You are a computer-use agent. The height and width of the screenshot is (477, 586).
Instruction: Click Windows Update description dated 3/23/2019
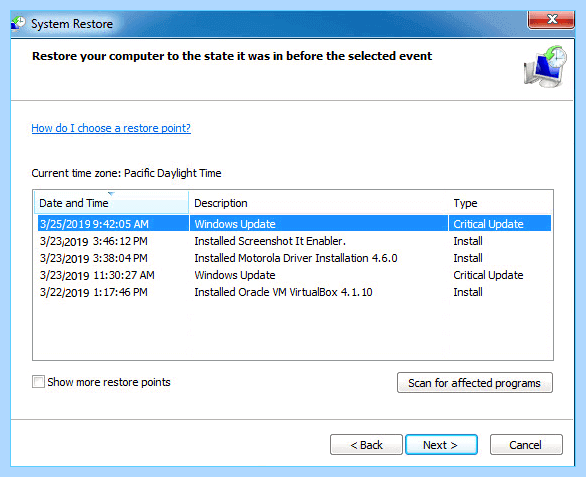[x=235, y=275]
